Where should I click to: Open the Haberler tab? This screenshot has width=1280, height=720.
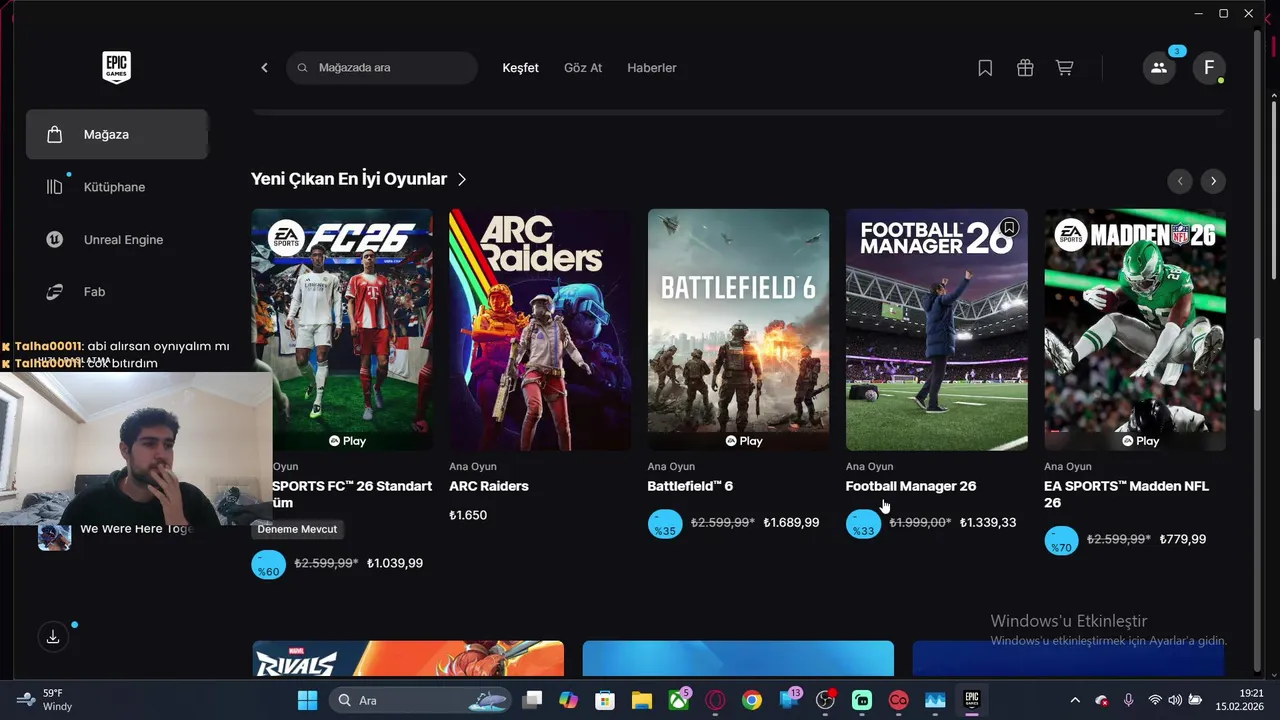click(652, 68)
